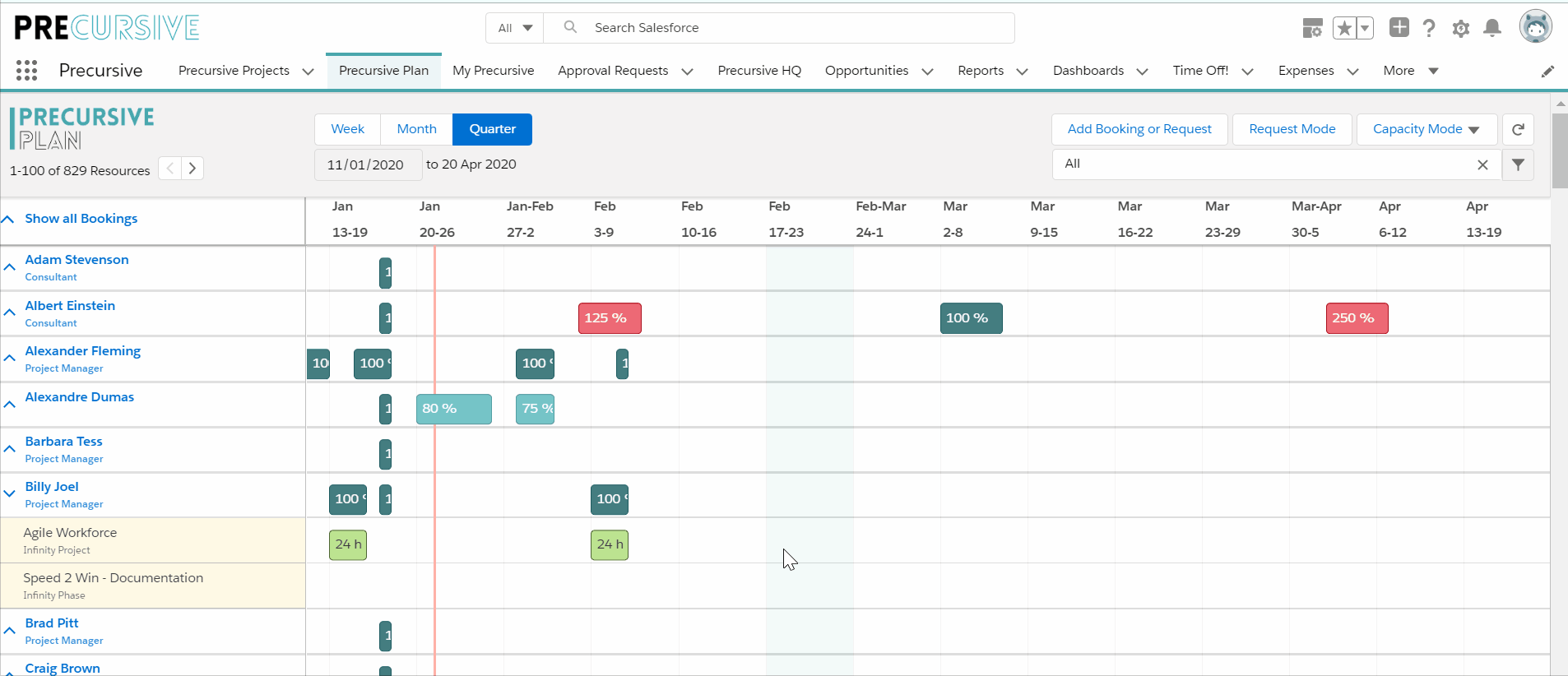Collapse Show all Bookings chevron
Image resolution: width=1568 pixels, height=676 pixels.
click(x=8, y=220)
